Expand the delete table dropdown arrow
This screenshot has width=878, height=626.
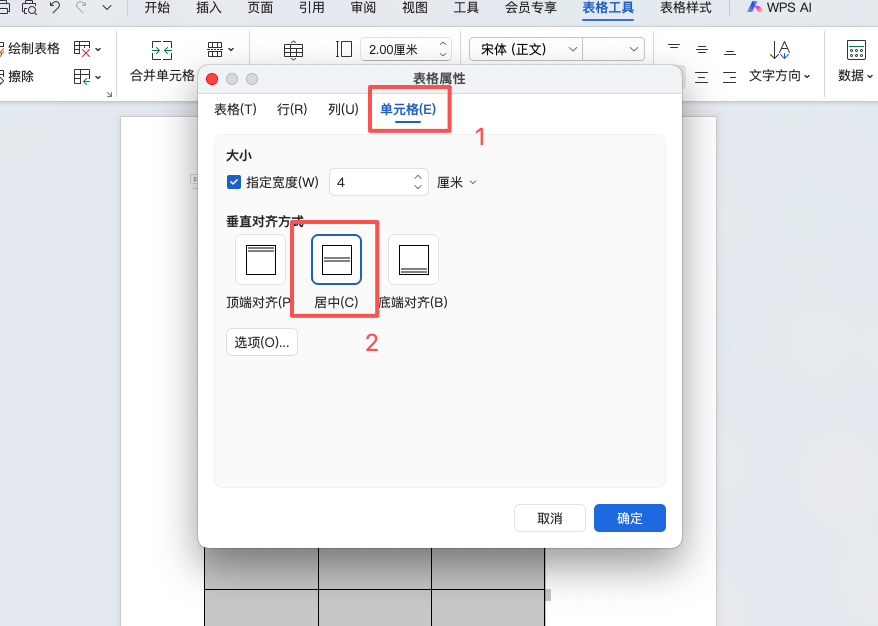98,50
